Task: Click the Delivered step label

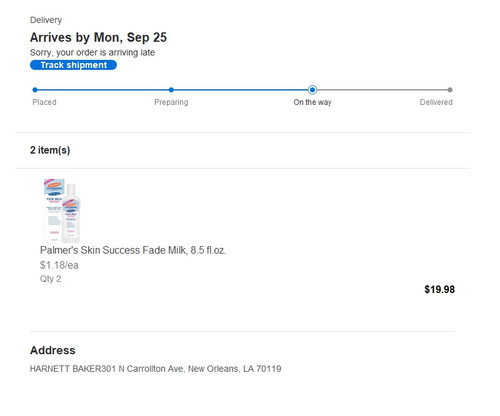Action: pyautogui.click(x=436, y=102)
